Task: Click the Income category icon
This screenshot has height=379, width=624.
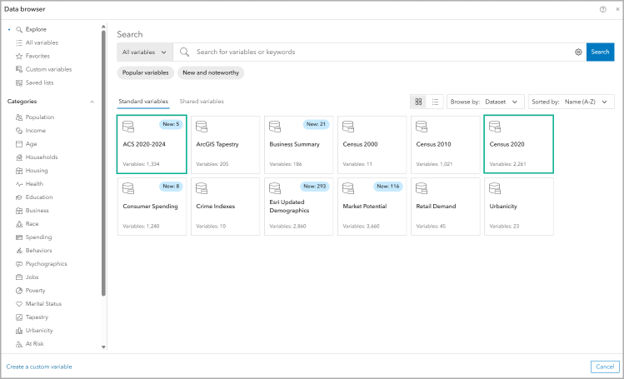Action: [x=19, y=131]
